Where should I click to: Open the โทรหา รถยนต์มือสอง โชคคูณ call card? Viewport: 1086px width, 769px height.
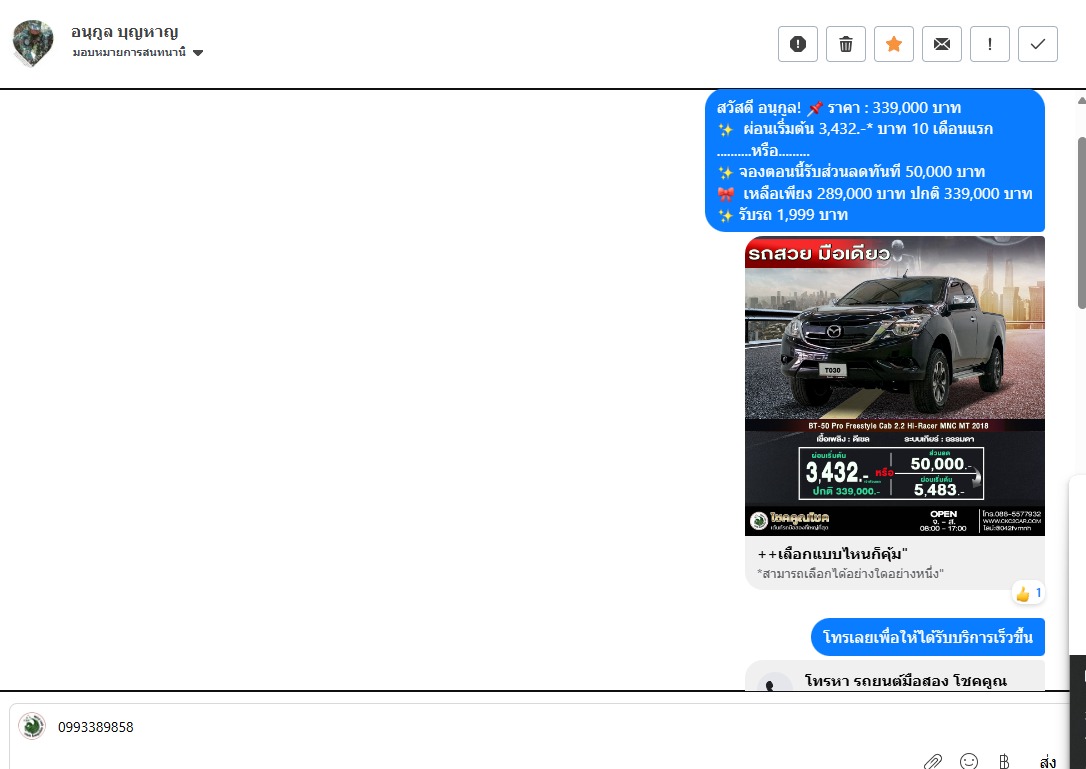894,677
